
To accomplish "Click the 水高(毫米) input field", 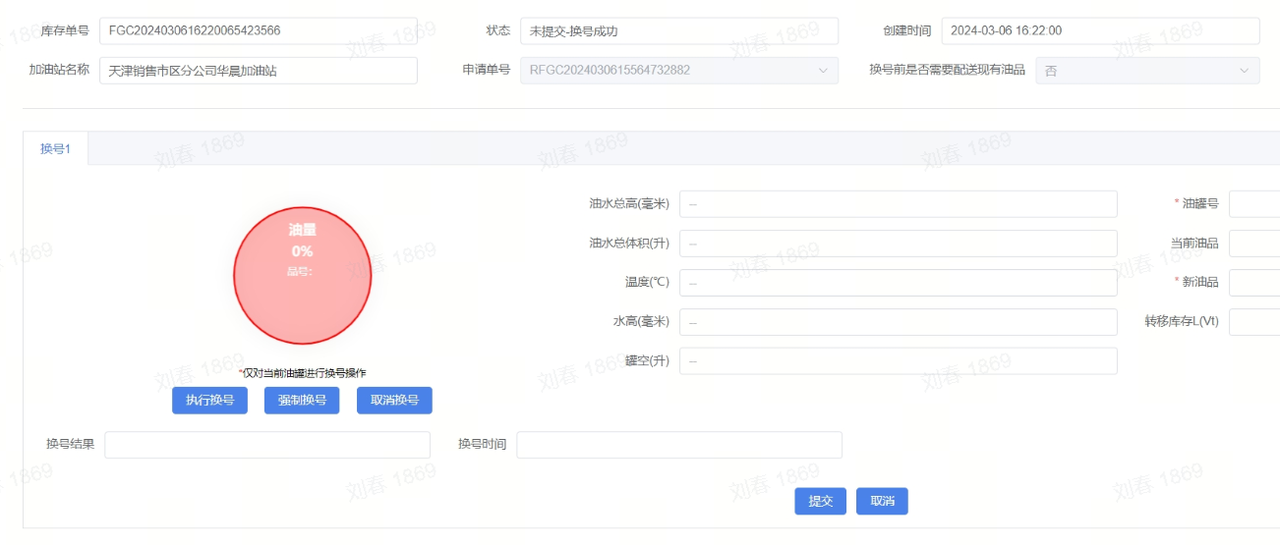I will point(897,322).
